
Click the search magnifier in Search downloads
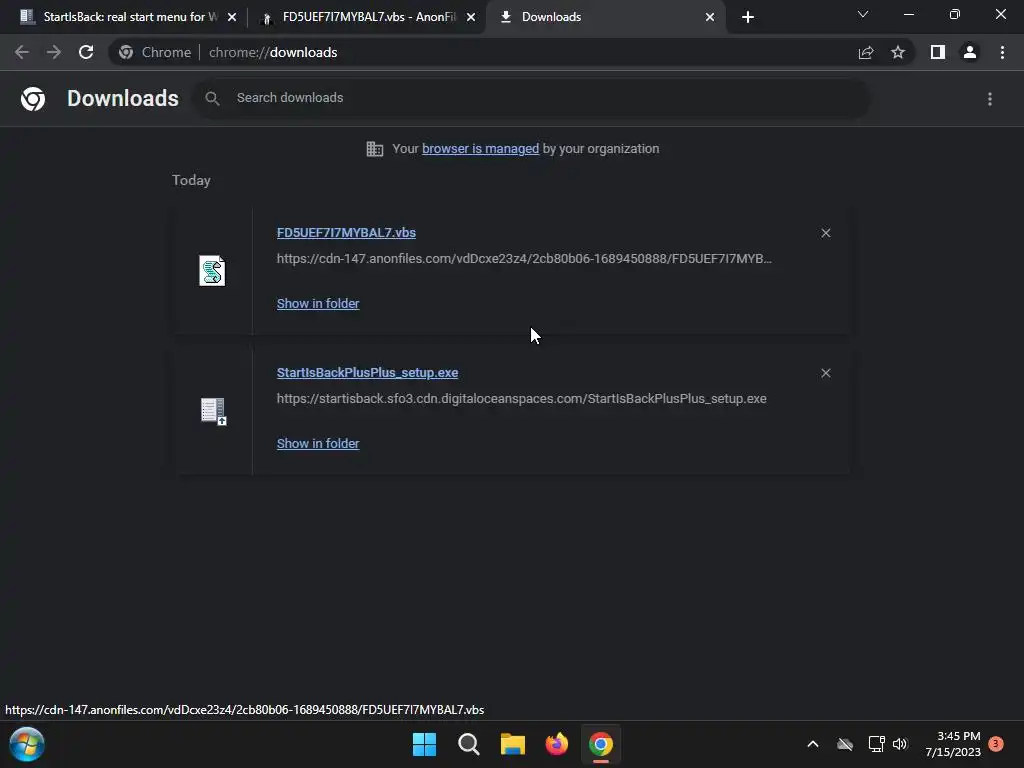(212, 98)
